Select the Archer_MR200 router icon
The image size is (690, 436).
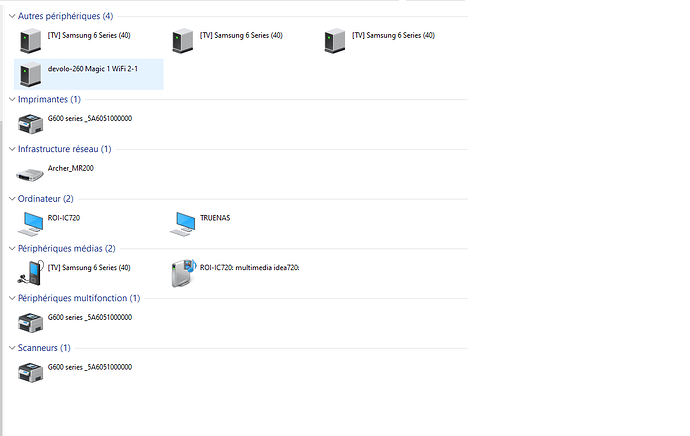30,175
